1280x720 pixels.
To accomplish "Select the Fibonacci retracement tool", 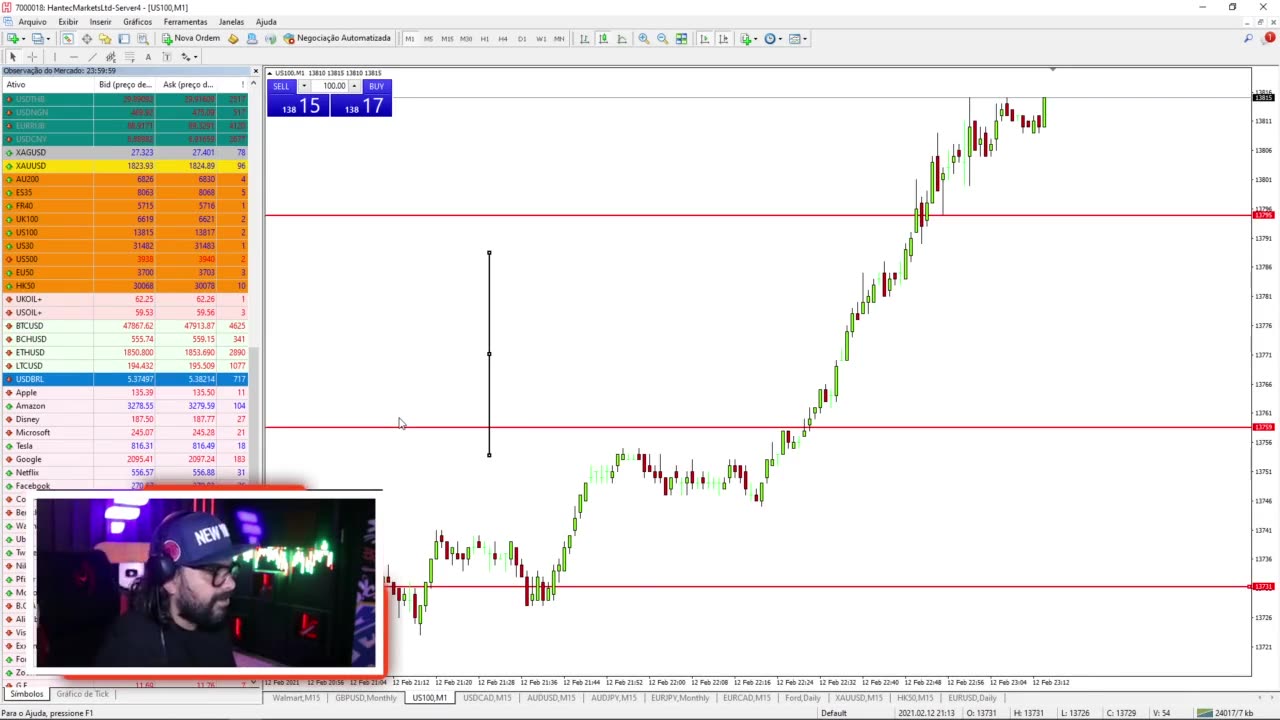I will (130, 57).
